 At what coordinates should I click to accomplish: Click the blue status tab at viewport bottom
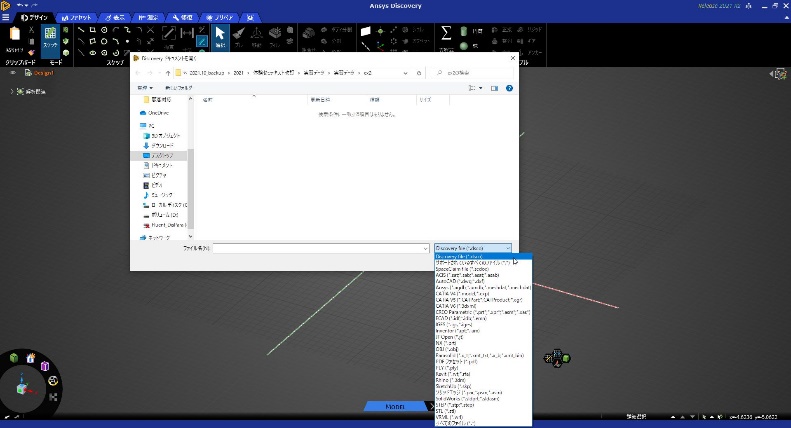click(395, 406)
